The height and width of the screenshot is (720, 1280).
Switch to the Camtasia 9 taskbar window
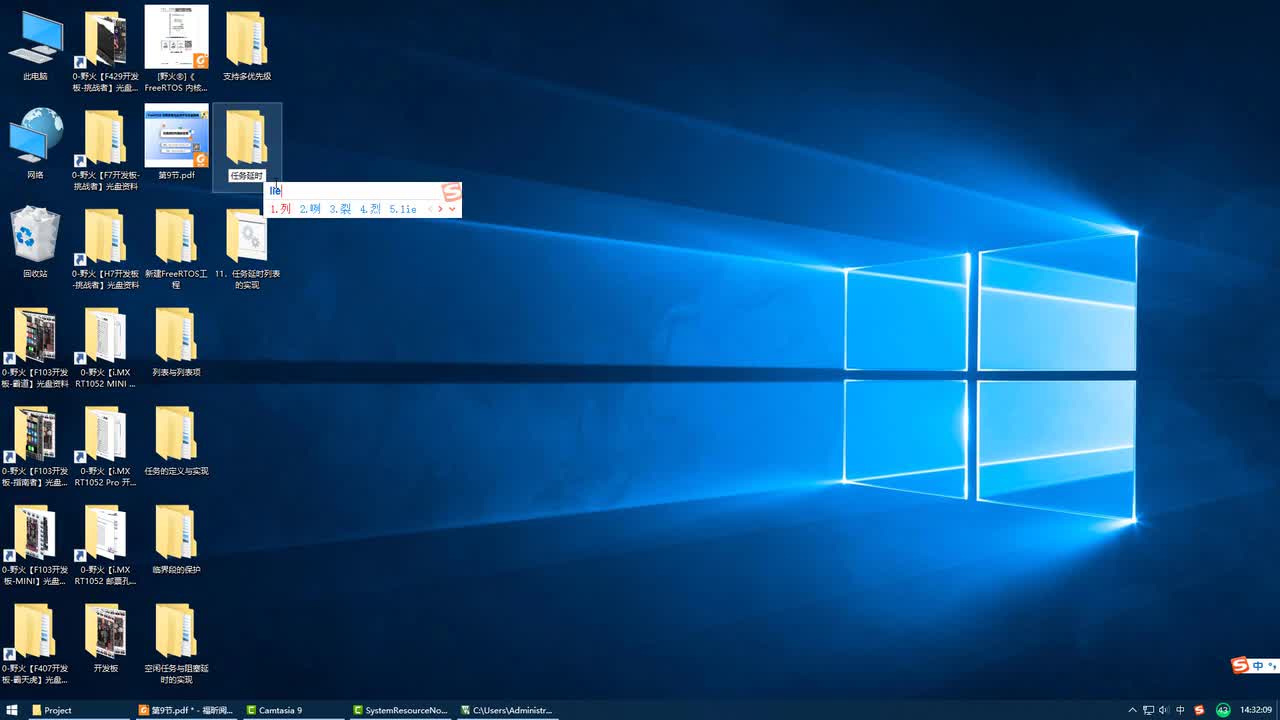tap(294, 710)
